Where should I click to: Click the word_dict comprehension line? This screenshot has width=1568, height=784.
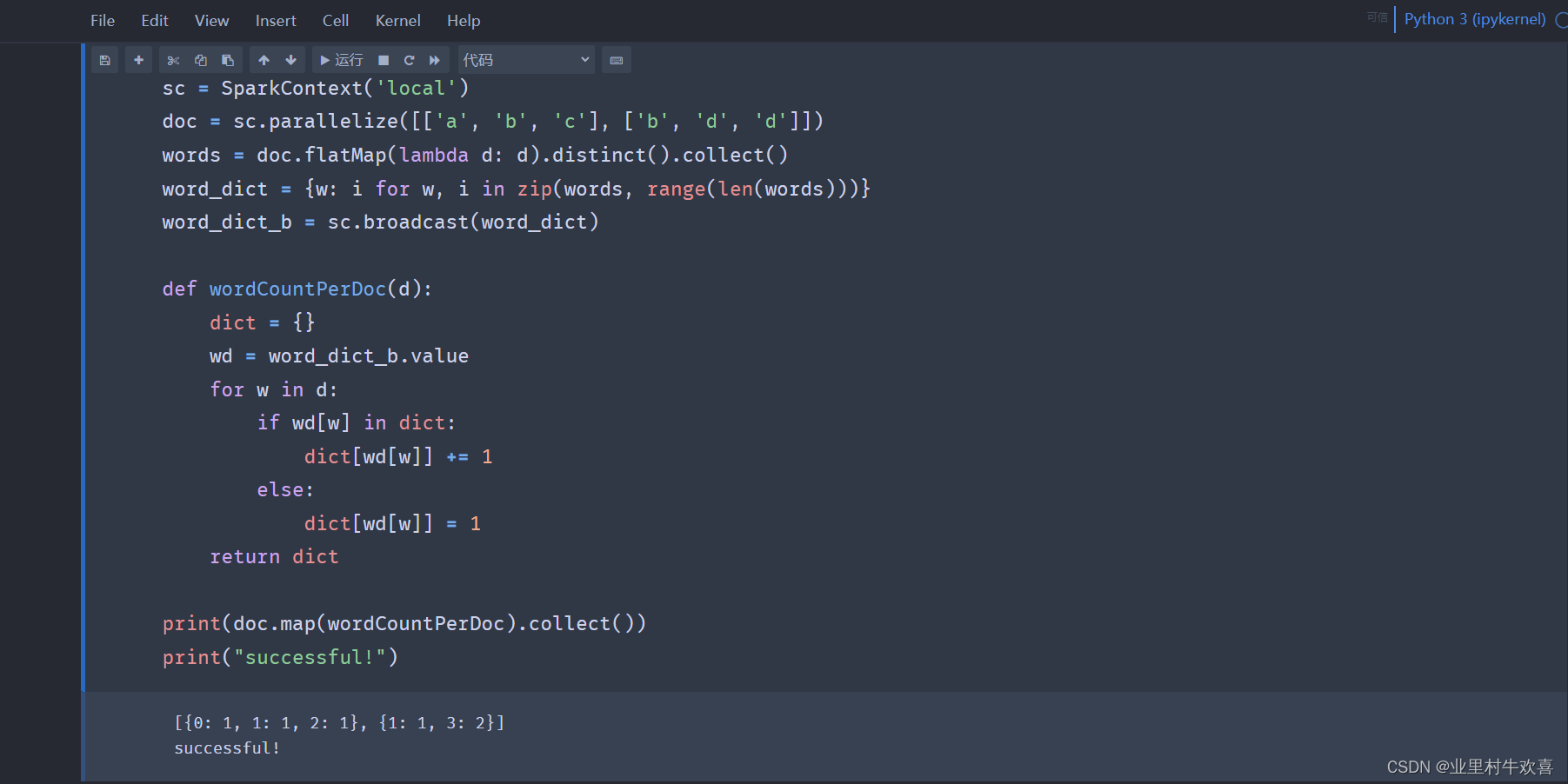tap(516, 189)
